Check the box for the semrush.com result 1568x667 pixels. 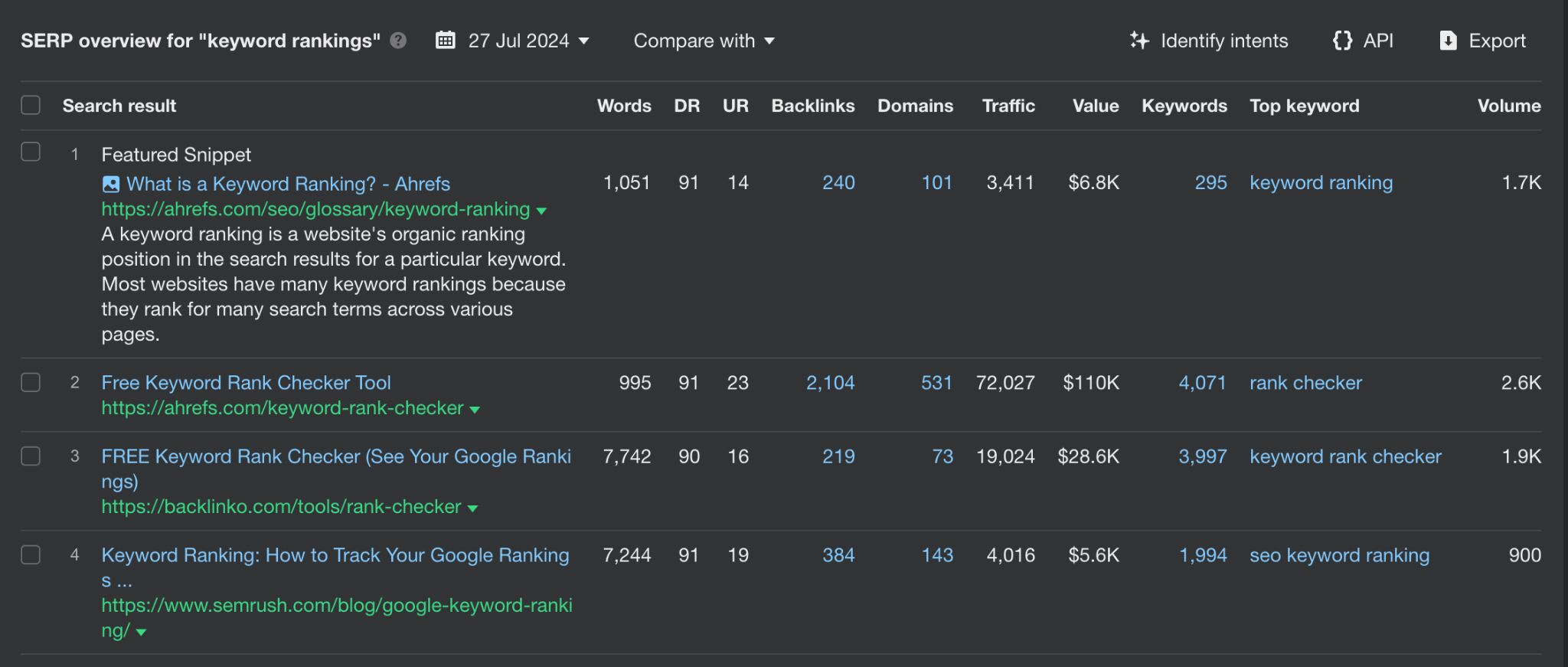31,554
